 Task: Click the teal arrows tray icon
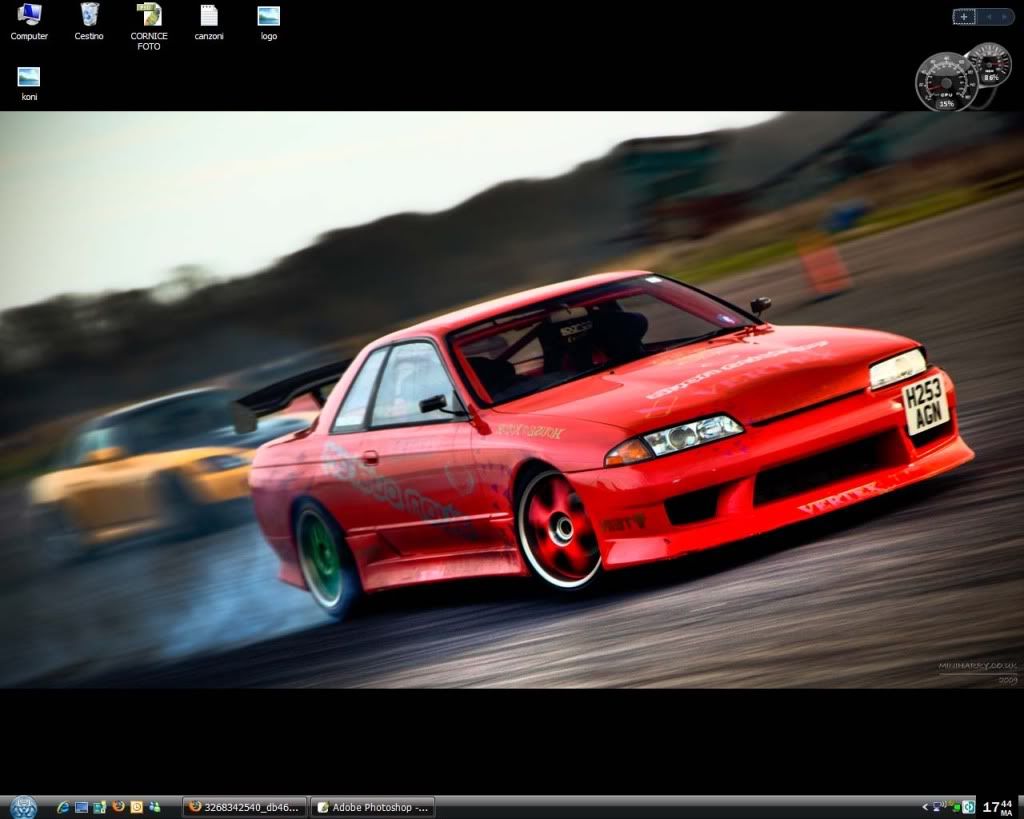968,807
